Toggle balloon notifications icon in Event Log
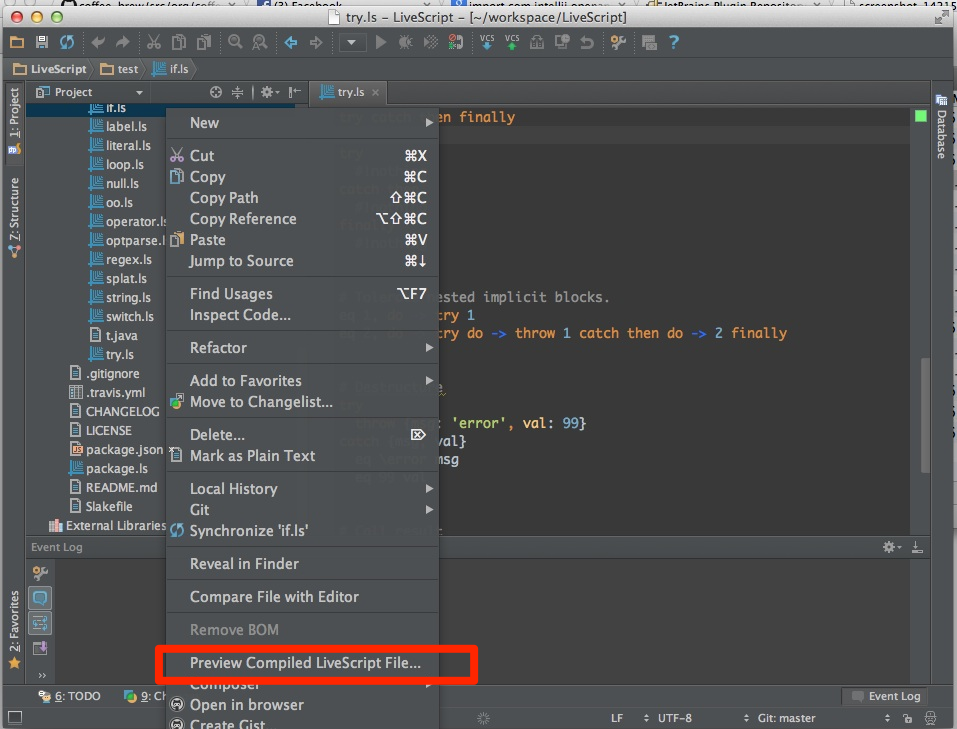The height and width of the screenshot is (729, 957). pos(41,598)
